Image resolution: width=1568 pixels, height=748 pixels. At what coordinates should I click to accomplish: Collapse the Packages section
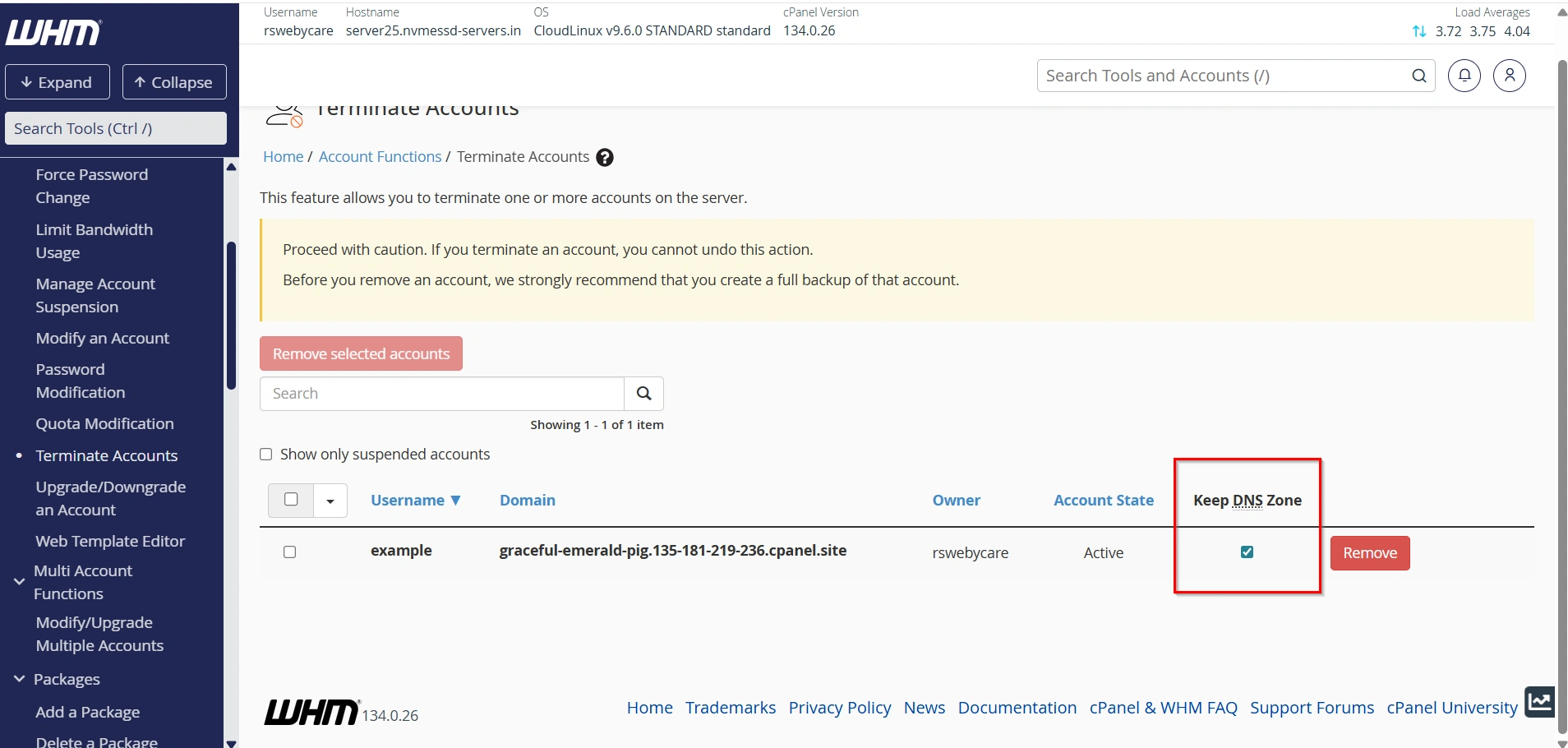(19, 679)
